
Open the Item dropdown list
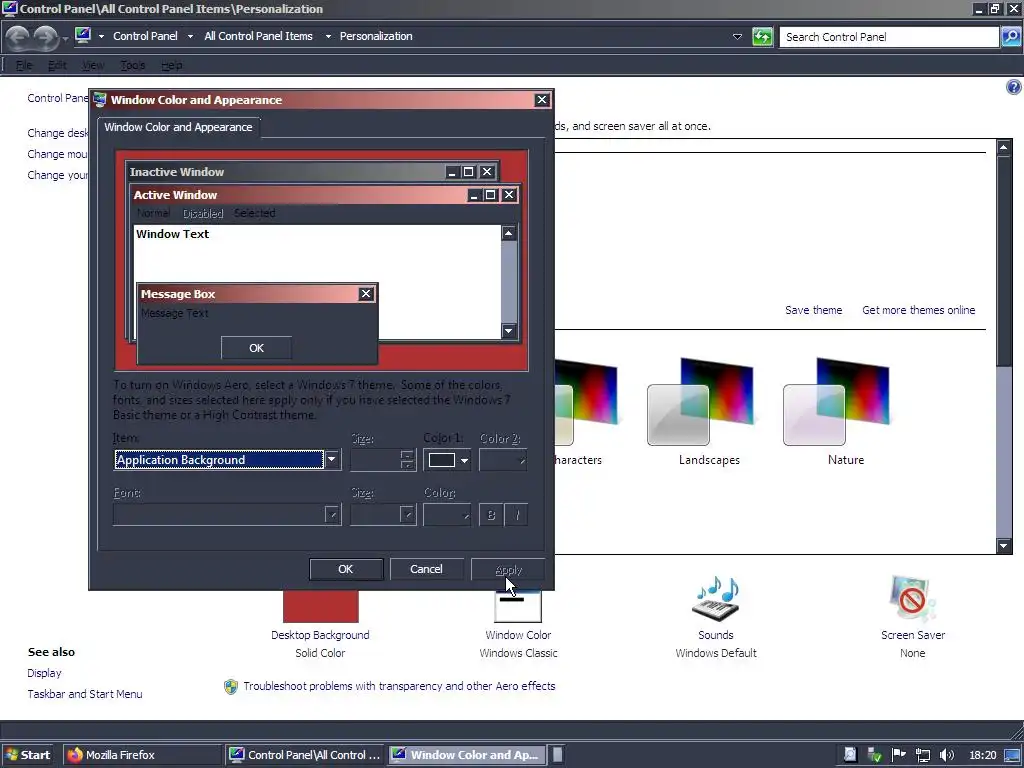tap(332, 460)
